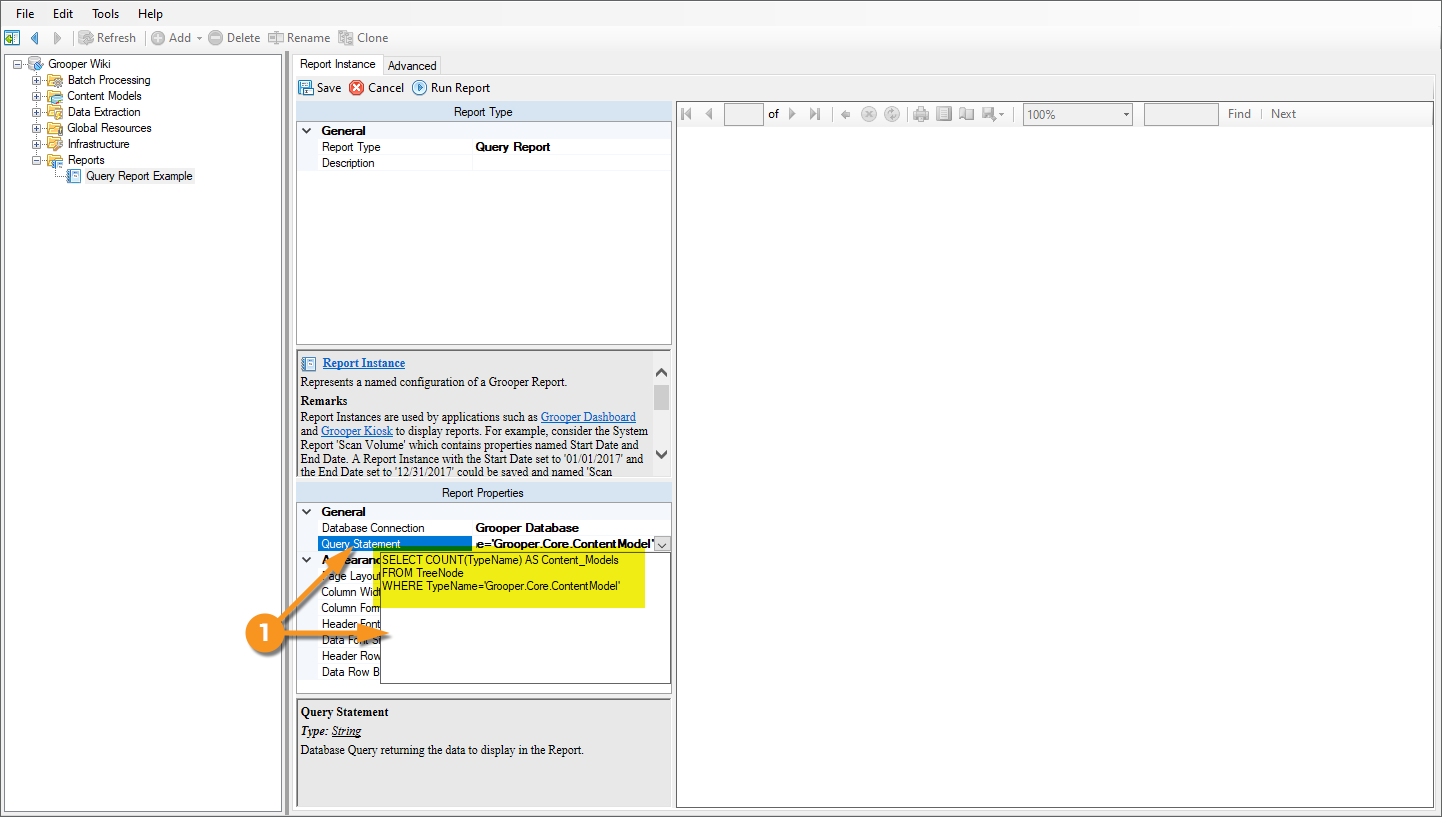Select Query Report Example in the tree
Viewport: 1442px width, 817px height.
[139, 176]
